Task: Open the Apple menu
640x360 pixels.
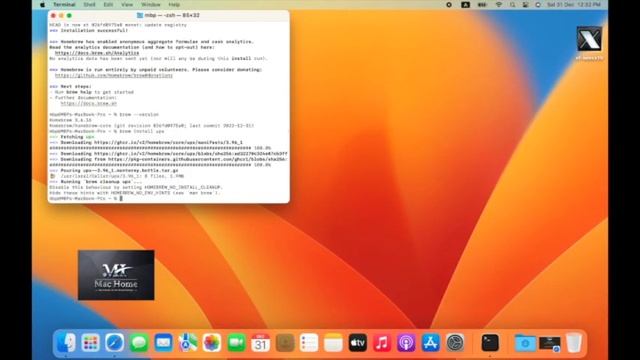Action: [42, 4]
